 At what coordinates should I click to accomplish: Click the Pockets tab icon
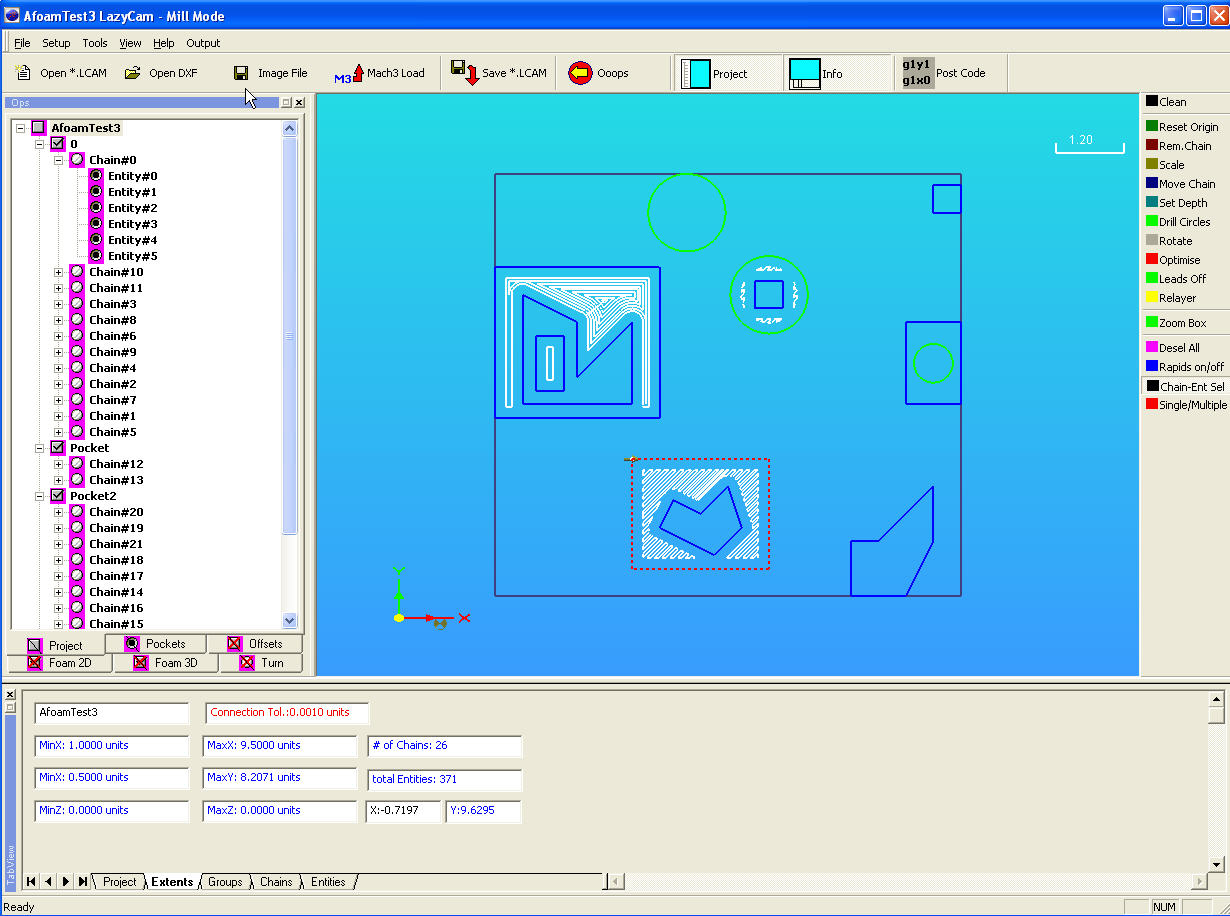click(x=132, y=644)
